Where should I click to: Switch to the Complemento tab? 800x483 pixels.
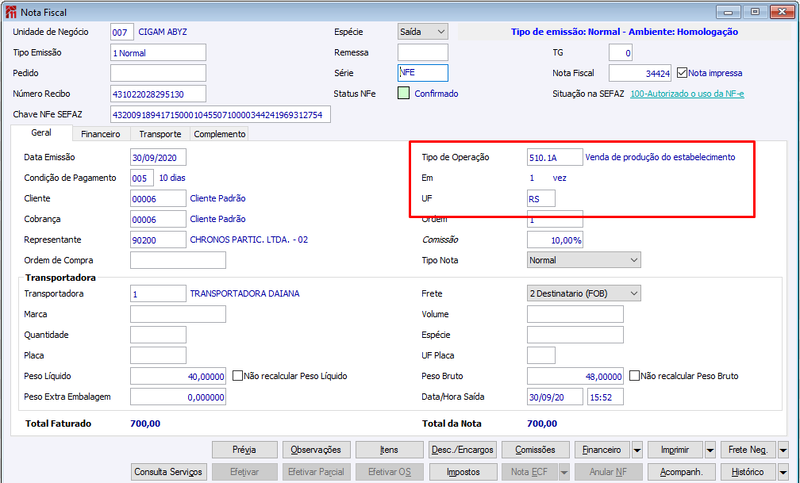click(x=219, y=134)
